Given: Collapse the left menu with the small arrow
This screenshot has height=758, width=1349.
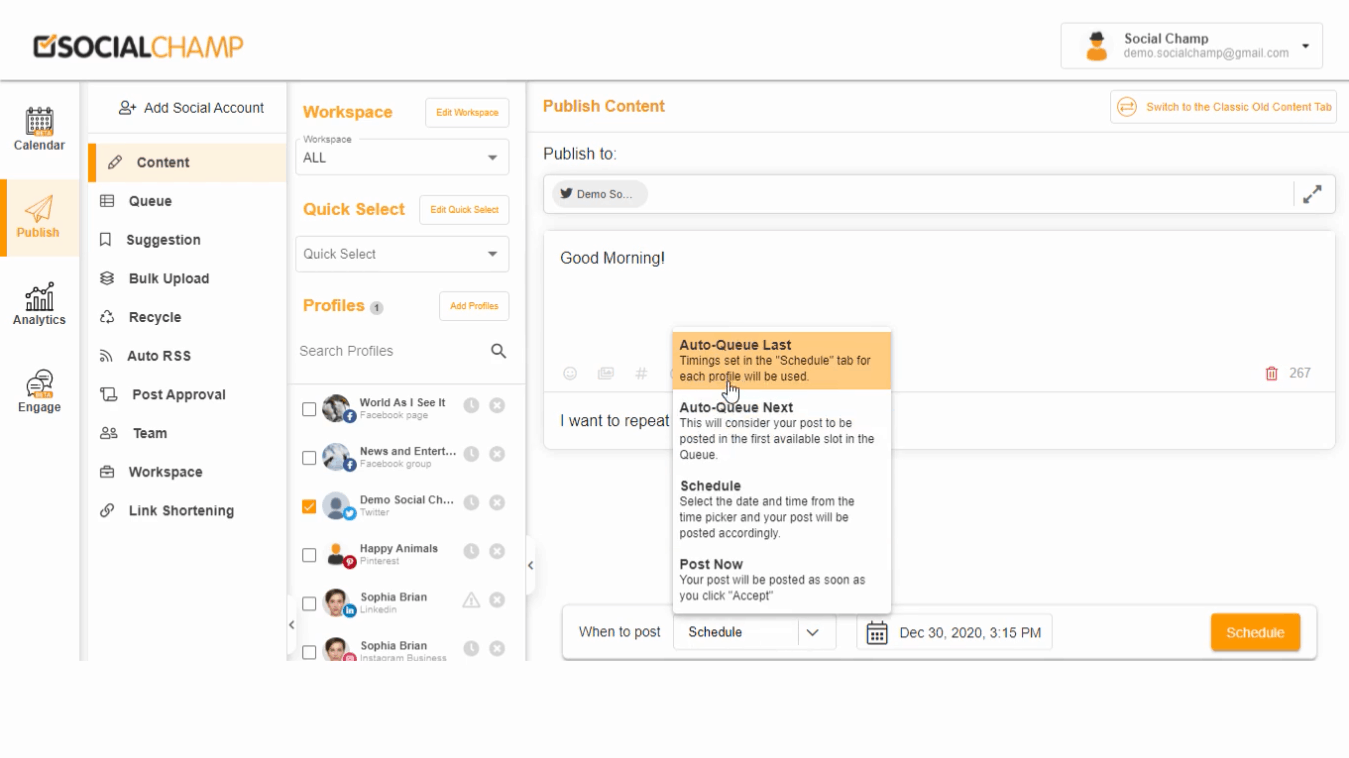Looking at the screenshot, I should tap(291, 624).
